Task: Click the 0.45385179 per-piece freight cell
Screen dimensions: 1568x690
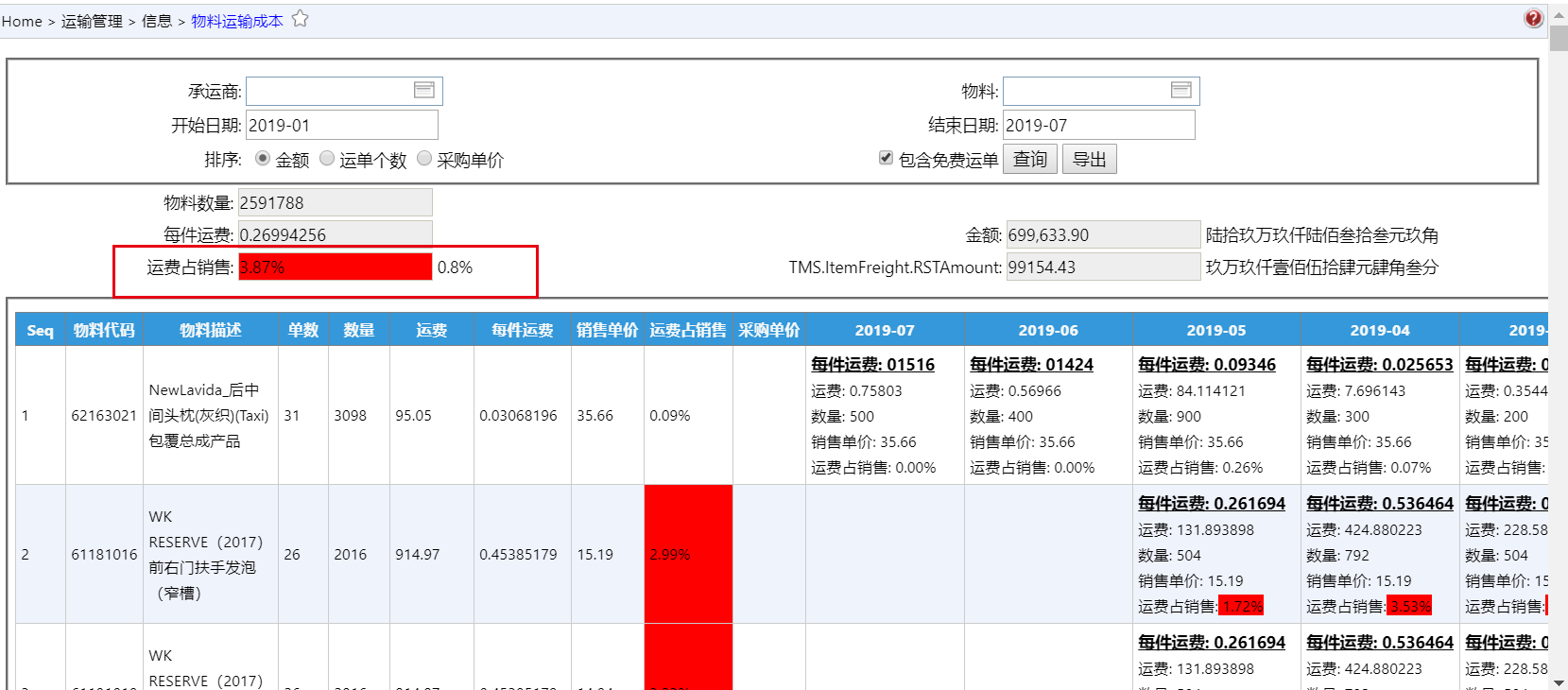Action: (523, 554)
